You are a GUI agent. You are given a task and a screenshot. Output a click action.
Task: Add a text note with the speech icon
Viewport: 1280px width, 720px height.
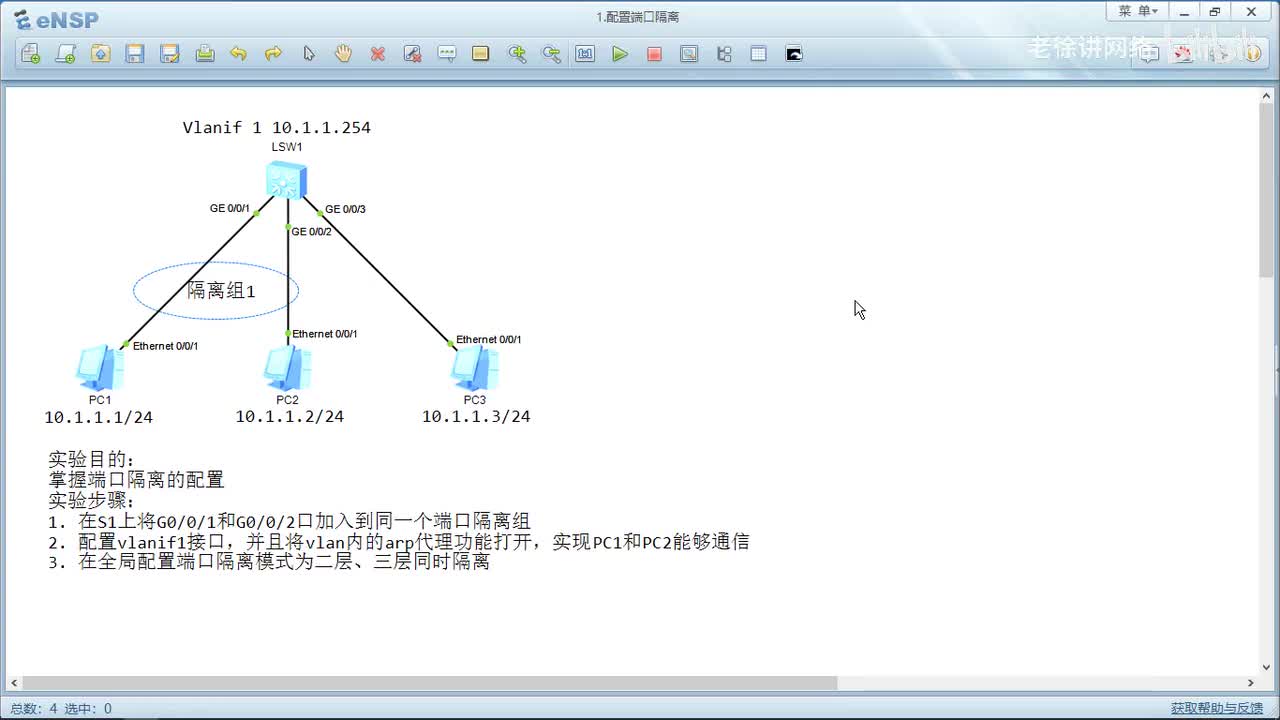447,54
